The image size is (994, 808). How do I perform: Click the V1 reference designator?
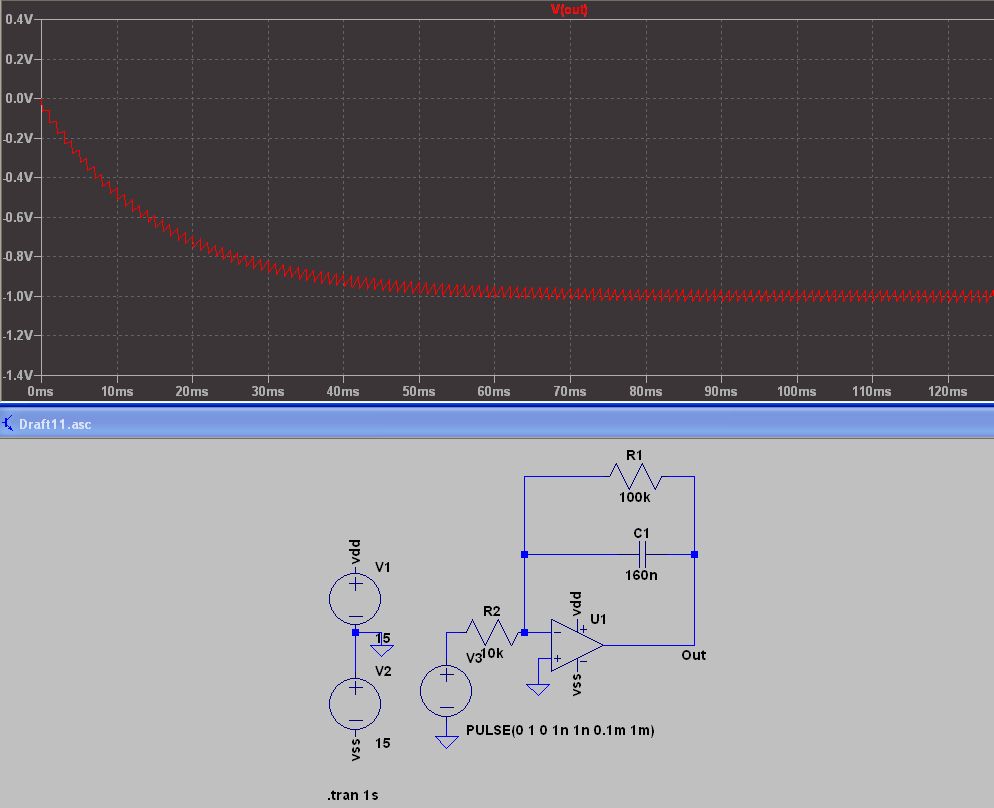[383, 567]
